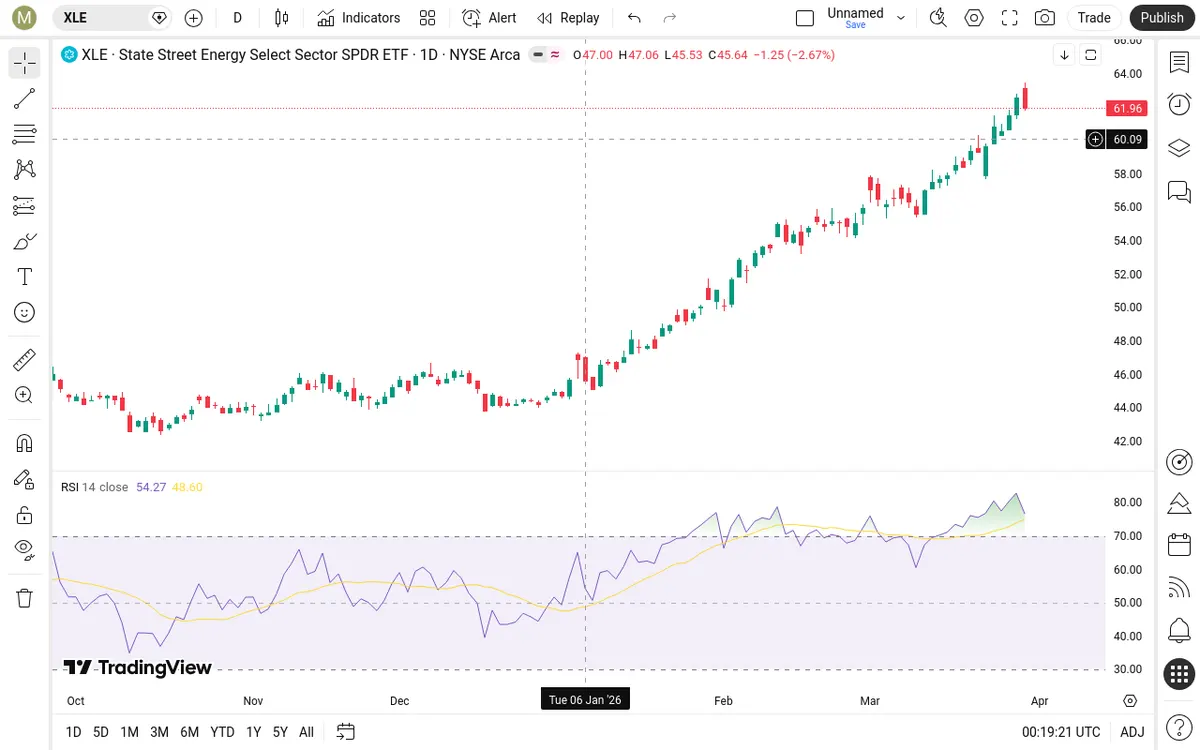Image resolution: width=1200 pixels, height=750 pixels.
Task: Select the brush drawing tool
Action: [x=25, y=241]
